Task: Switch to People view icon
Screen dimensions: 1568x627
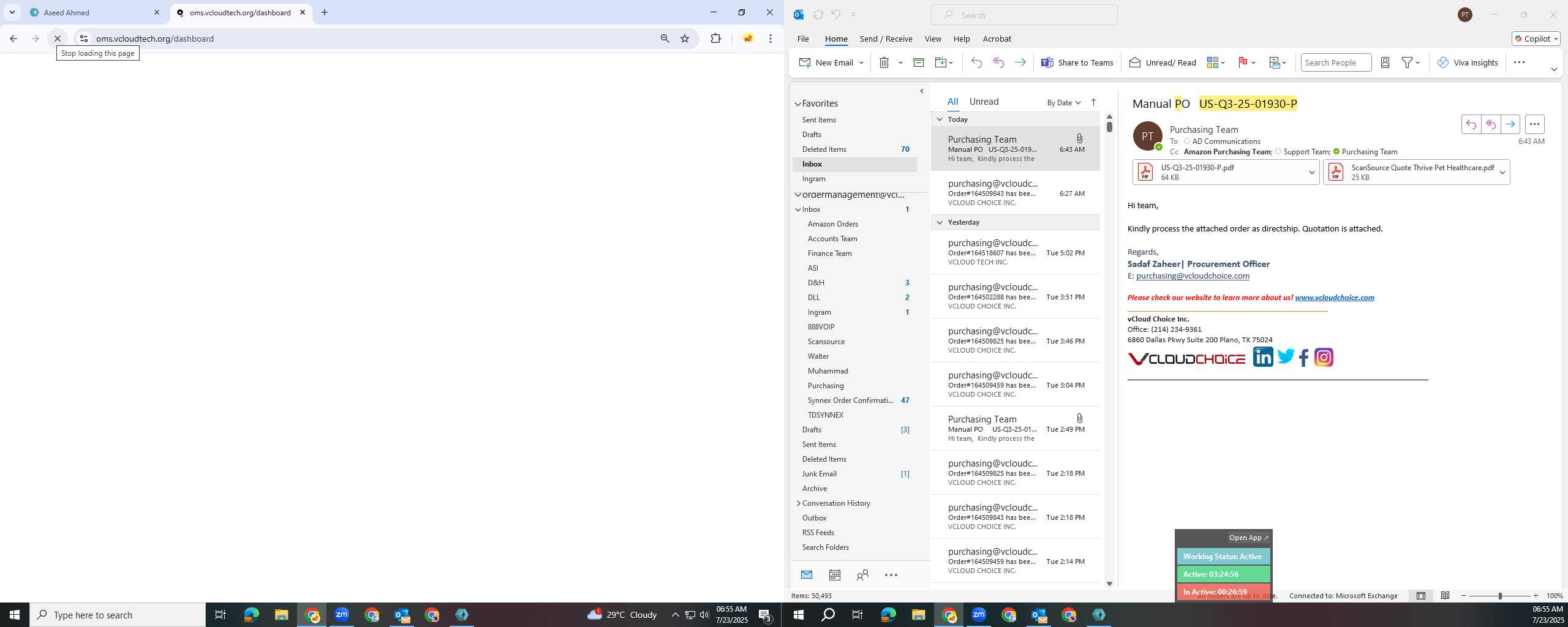Action: (862, 575)
